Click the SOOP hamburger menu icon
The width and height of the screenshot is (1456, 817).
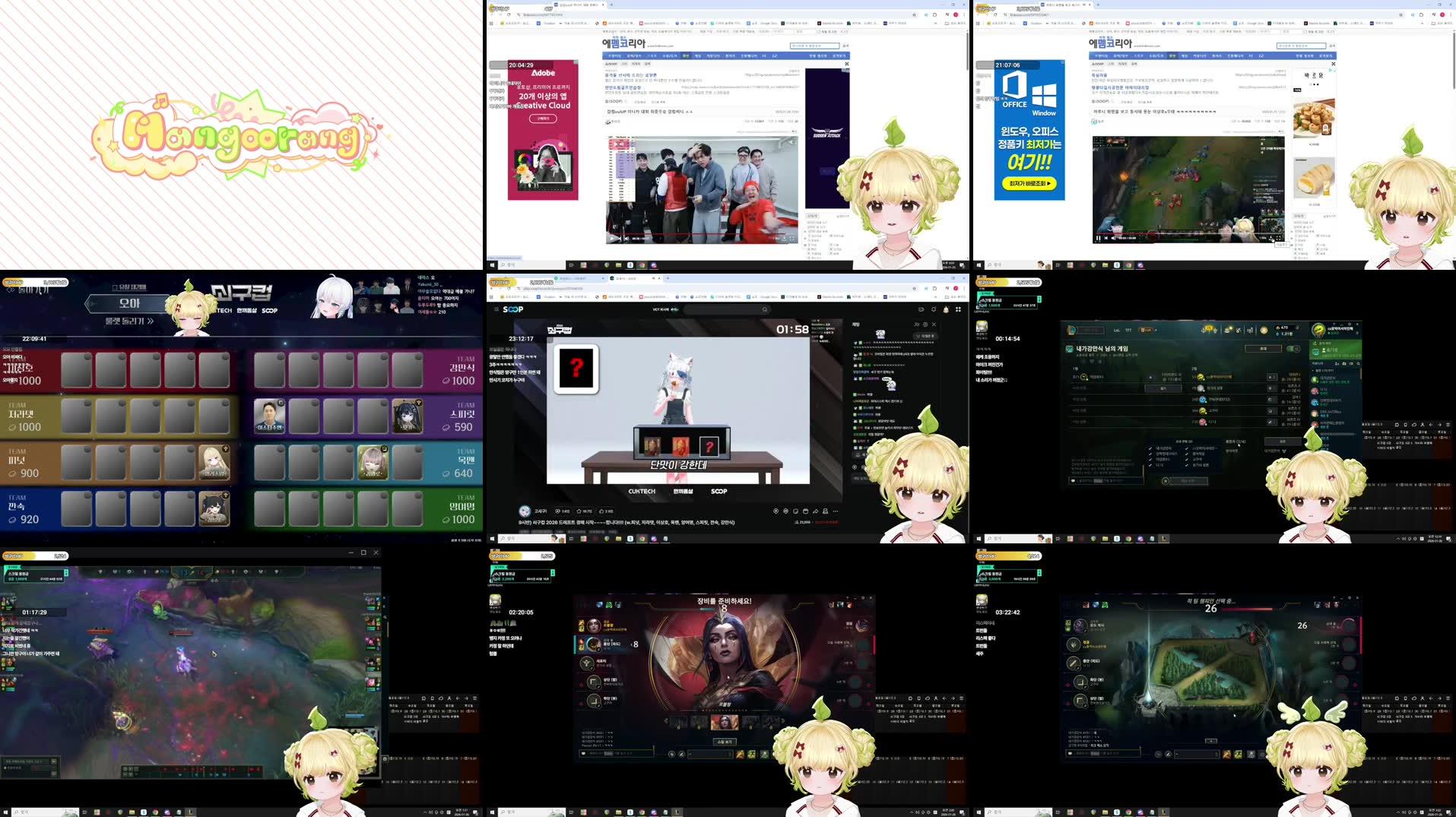496,309
